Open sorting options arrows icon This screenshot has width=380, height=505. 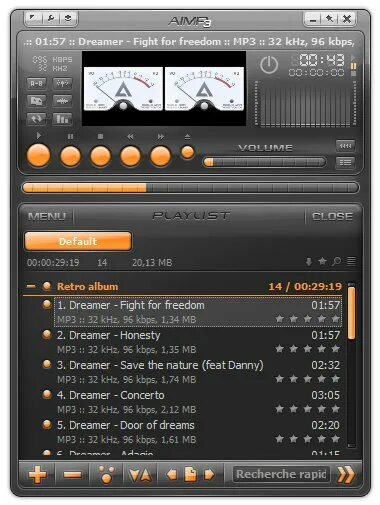(x=140, y=474)
